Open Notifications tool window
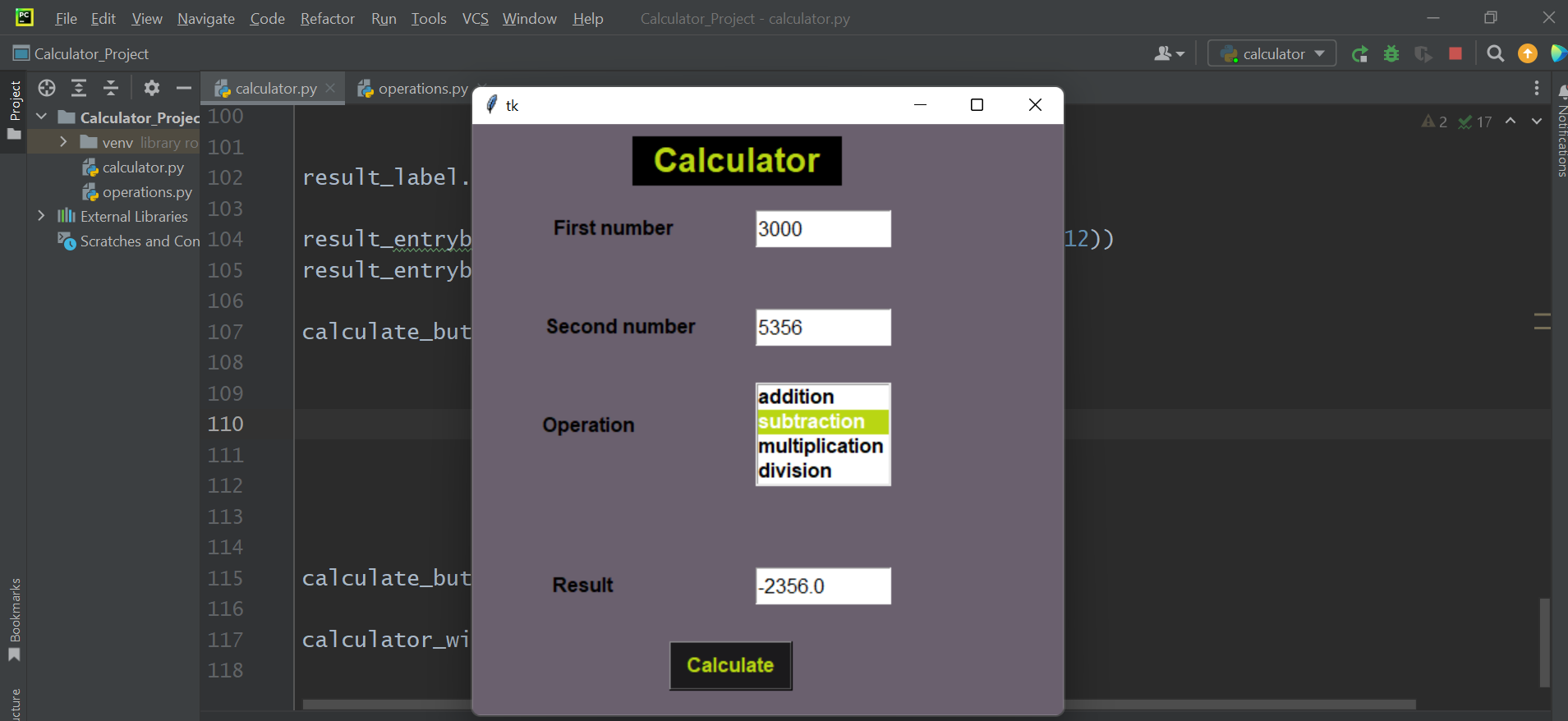The width and height of the screenshot is (1568, 721). click(x=1561, y=131)
